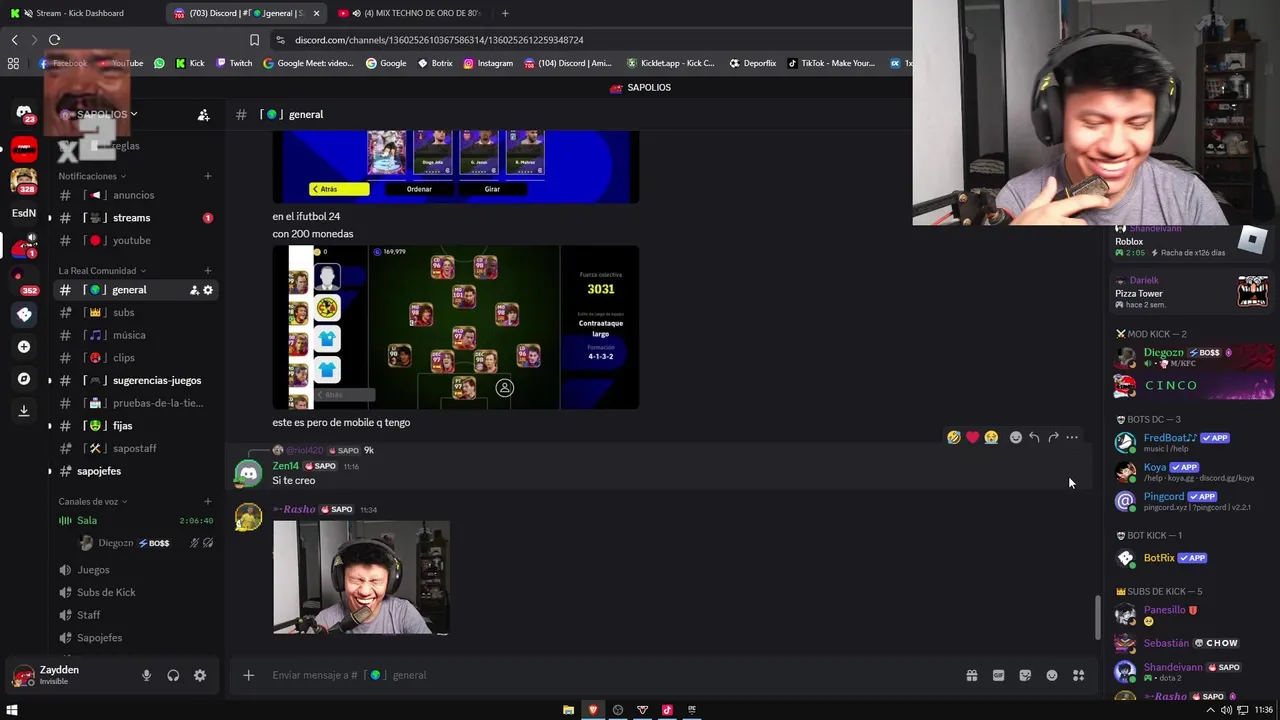Switch to MIX TECHNO DE ORO tab
1280x720 pixels.
[x=410, y=13]
